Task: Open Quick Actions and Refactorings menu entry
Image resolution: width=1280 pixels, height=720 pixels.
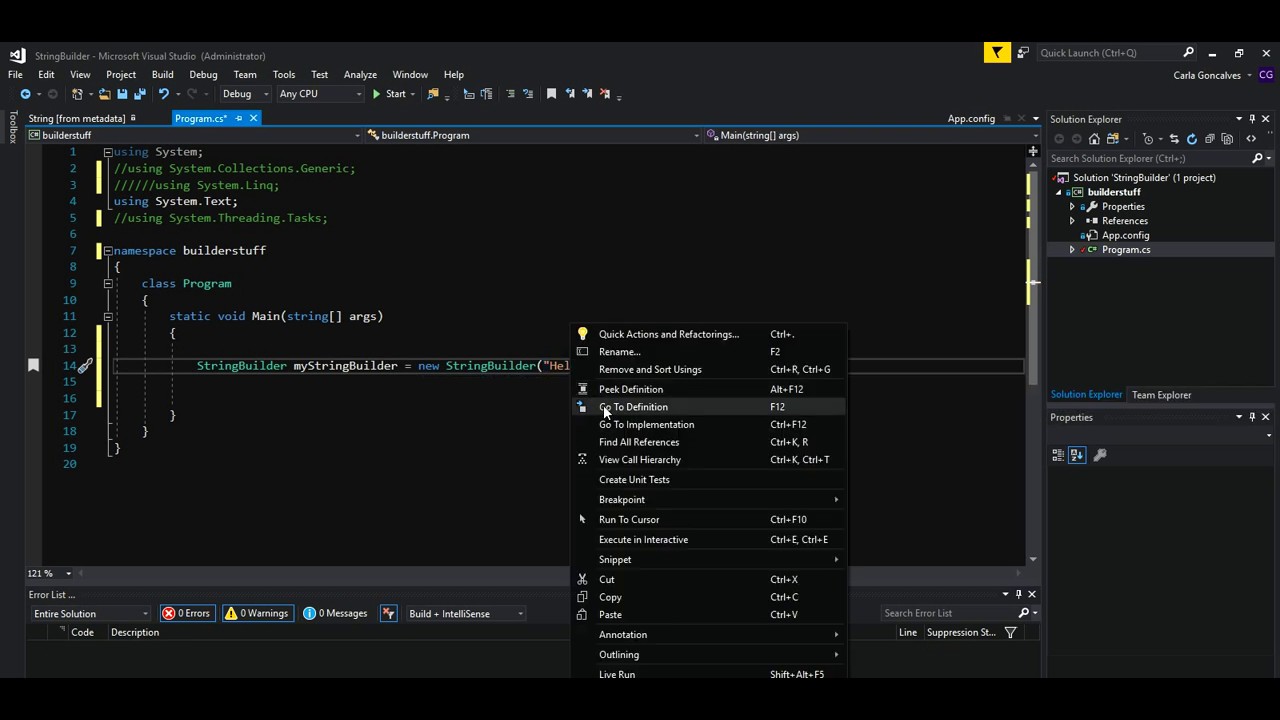Action: (x=710, y=334)
